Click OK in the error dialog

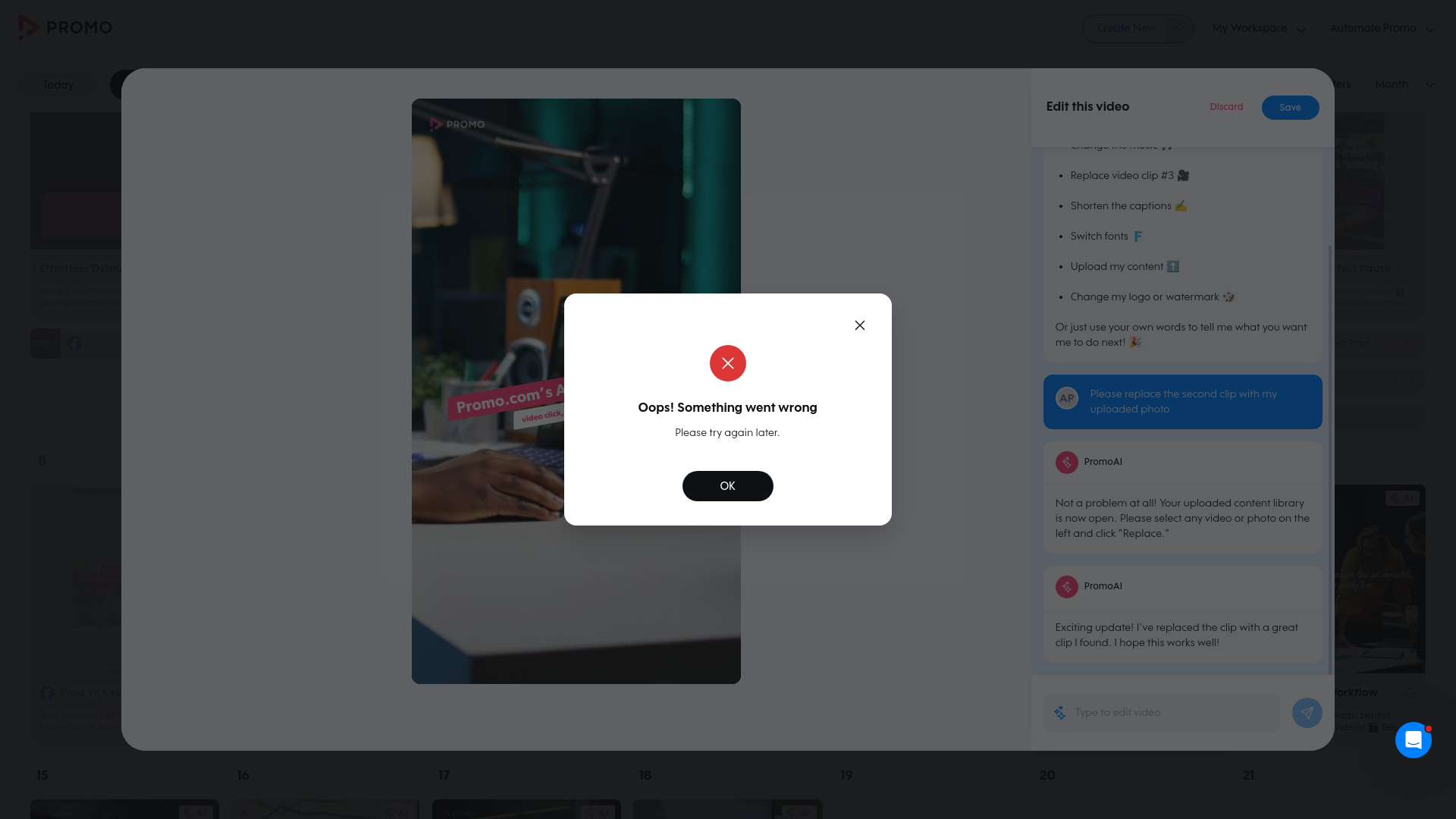pyautogui.click(x=727, y=486)
